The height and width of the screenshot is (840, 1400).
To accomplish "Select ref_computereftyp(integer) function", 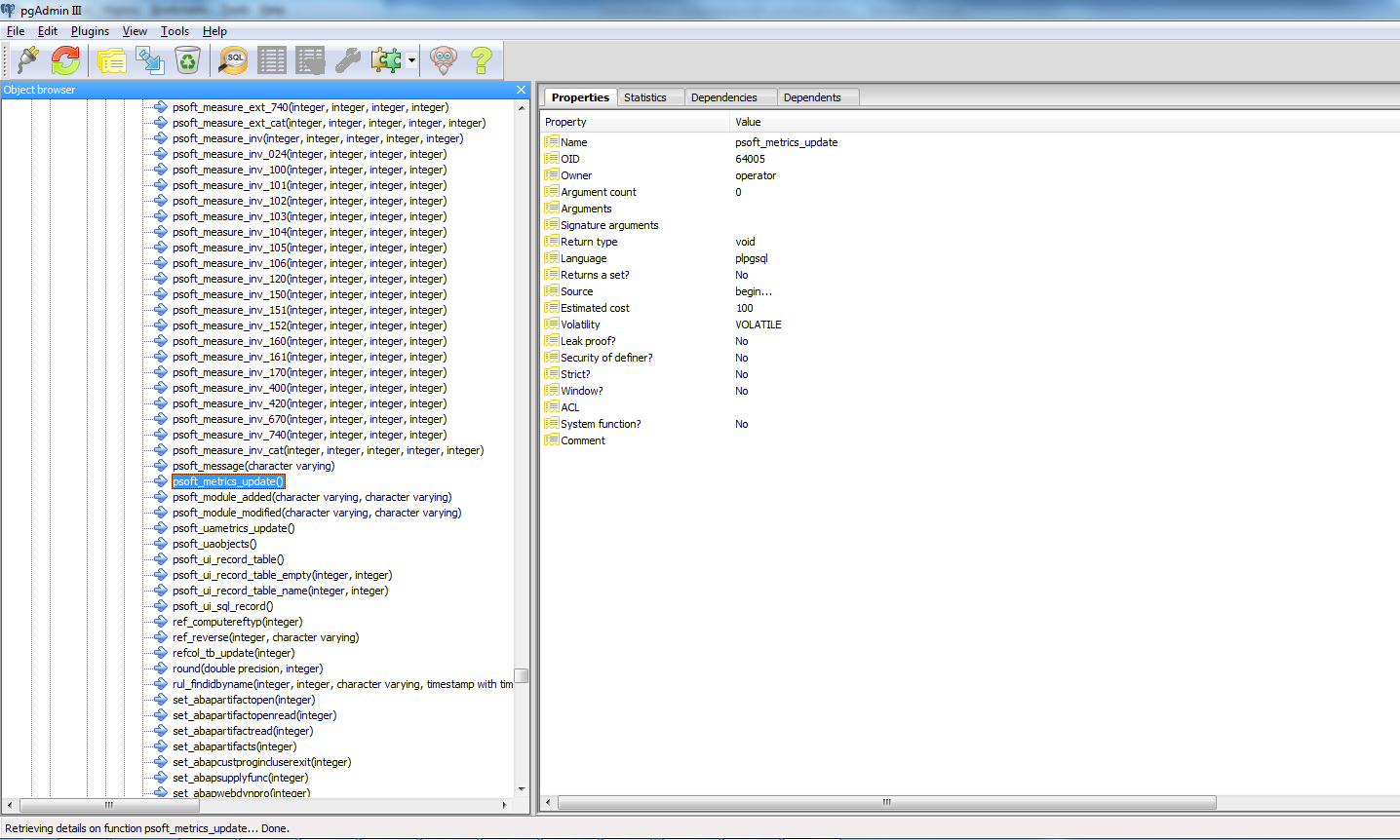I will [237, 622].
